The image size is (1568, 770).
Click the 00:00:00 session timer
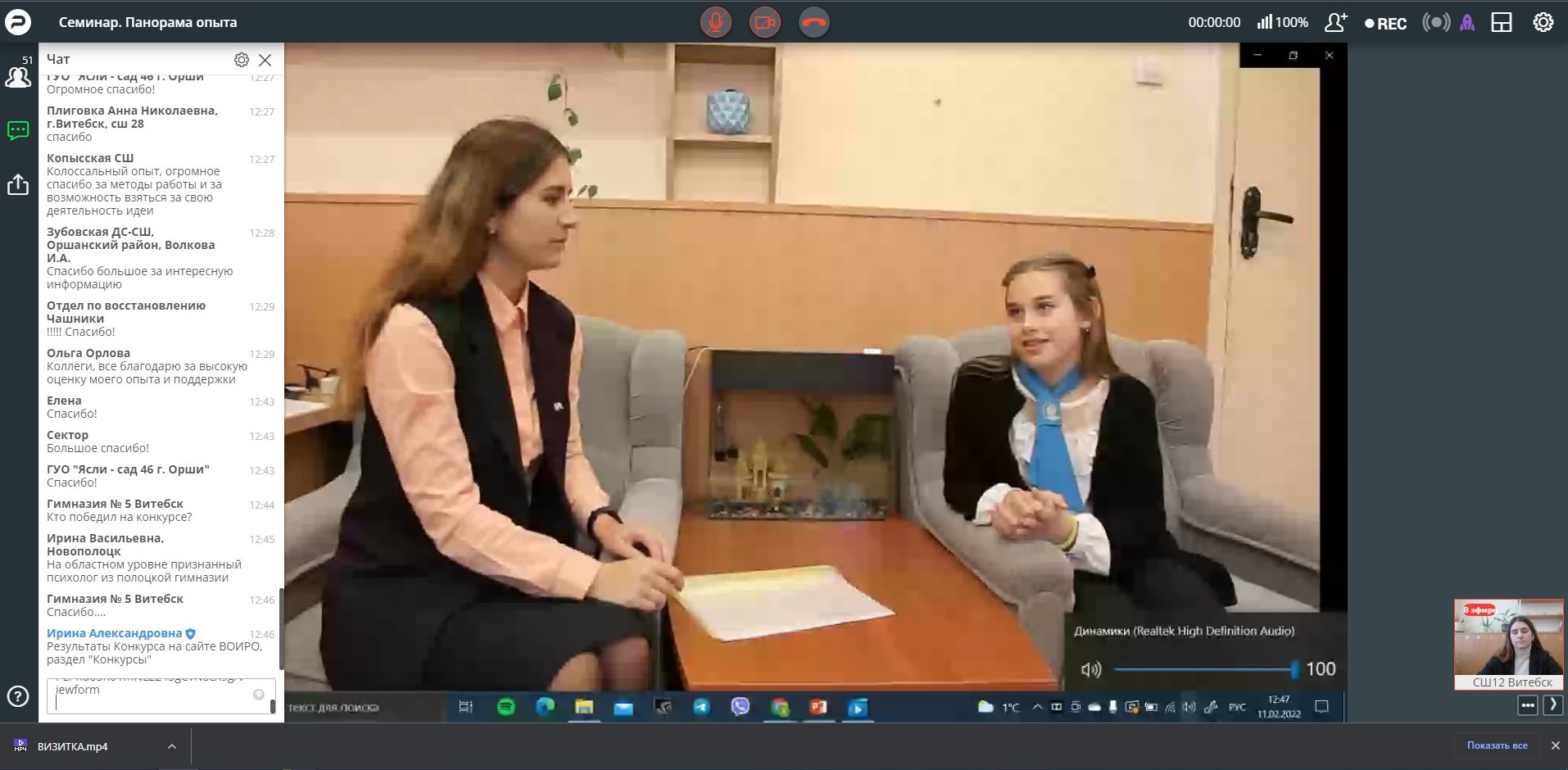point(1214,22)
